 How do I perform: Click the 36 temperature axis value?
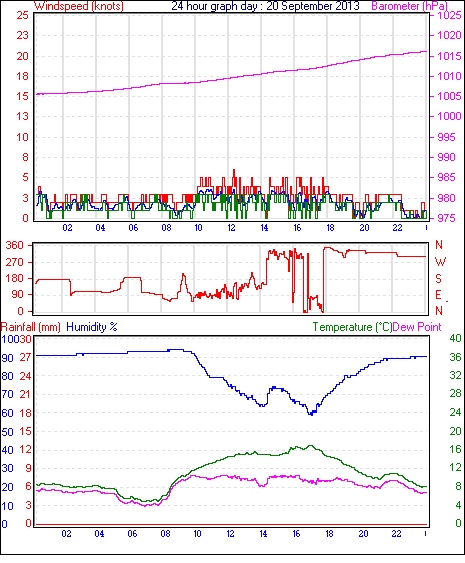tap(455, 357)
